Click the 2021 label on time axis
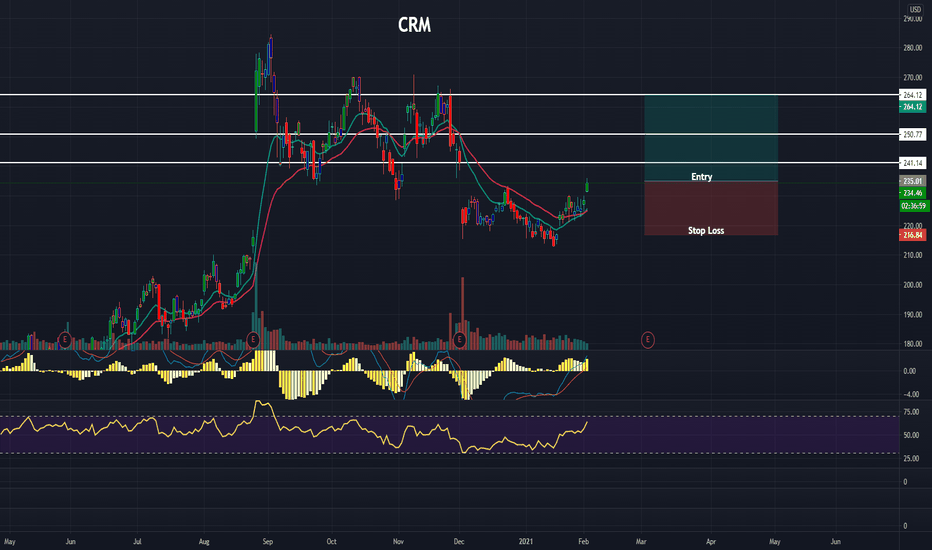 (525, 542)
